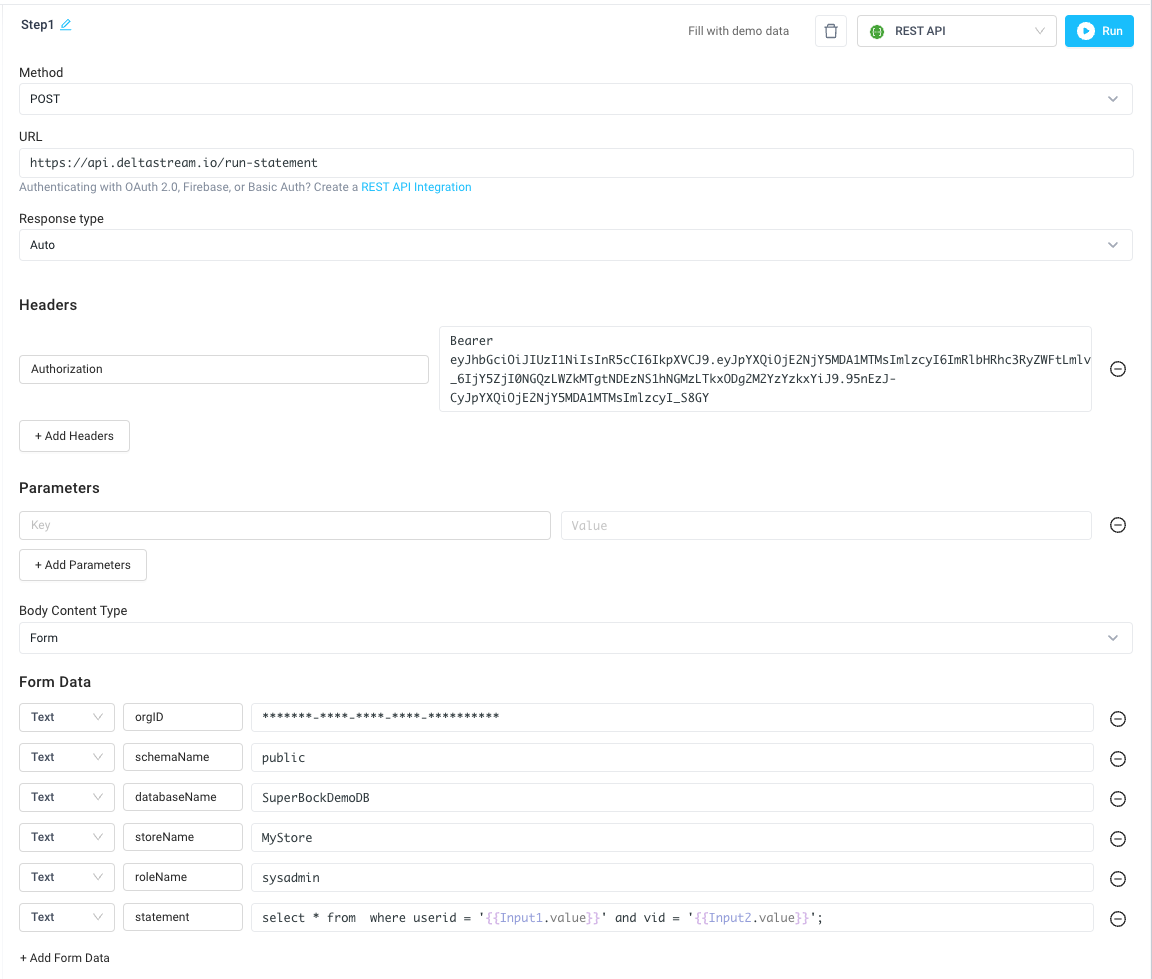This screenshot has height=979, width=1152.
Task: Click the Authorization header name field
Action: [224, 369]
